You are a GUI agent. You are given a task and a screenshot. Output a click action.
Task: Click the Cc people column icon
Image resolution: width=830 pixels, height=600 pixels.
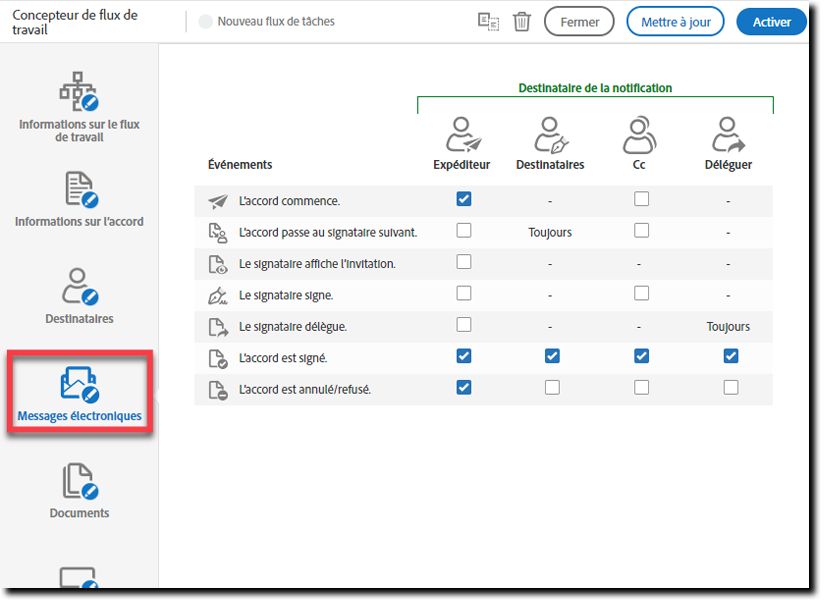point(639,135)
